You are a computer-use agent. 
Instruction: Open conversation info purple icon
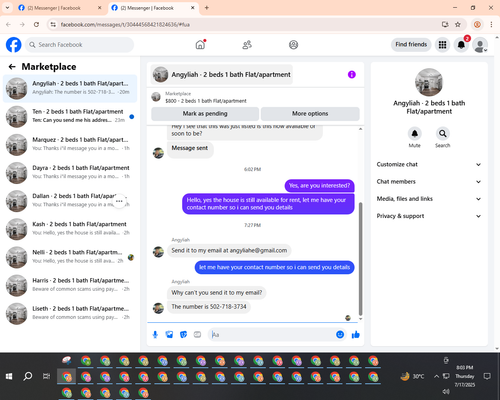(x=352, y=75)
